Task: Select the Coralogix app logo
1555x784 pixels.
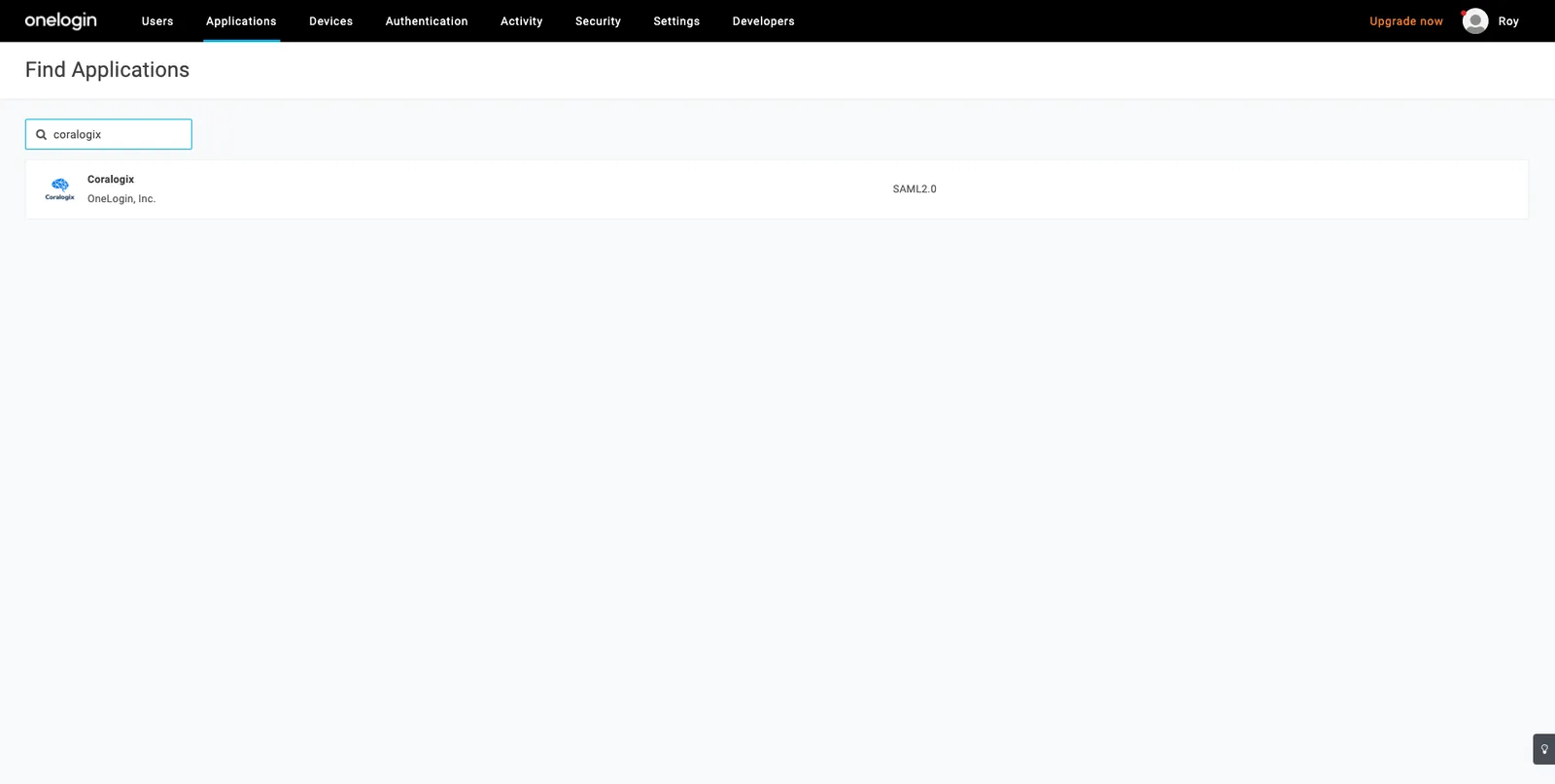Action: pos(60,189)
